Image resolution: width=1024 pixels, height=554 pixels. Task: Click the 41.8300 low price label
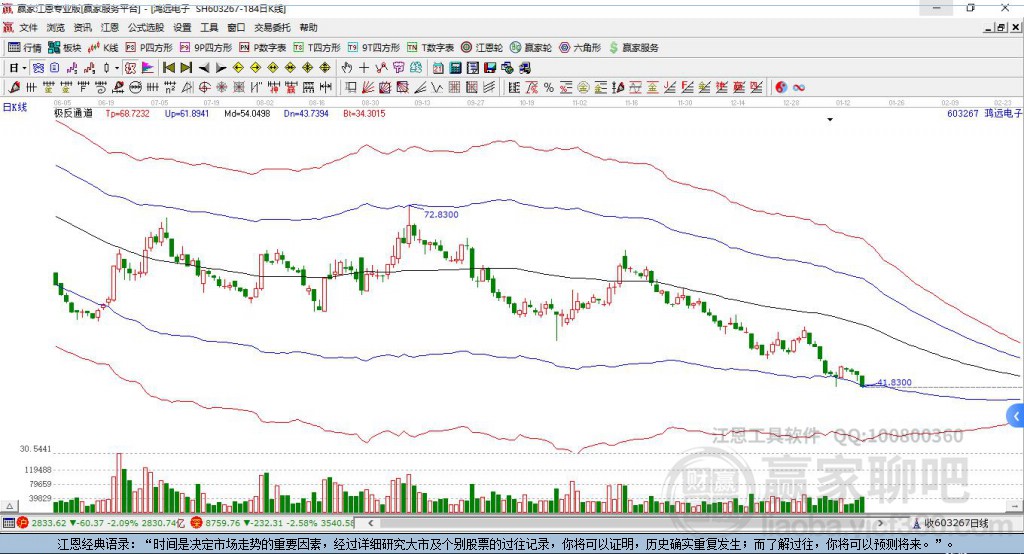pos(894,383)
